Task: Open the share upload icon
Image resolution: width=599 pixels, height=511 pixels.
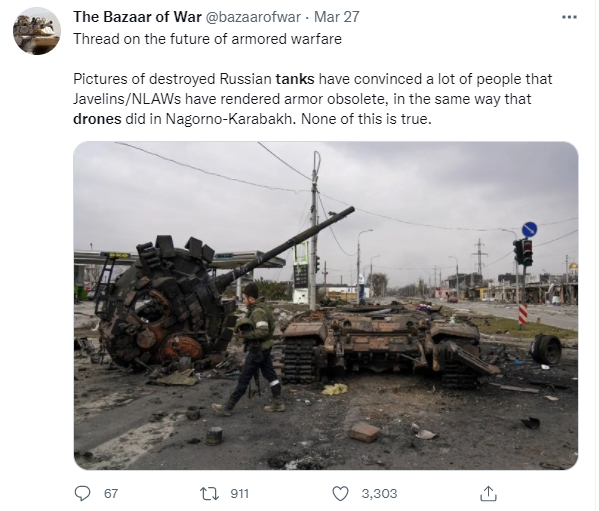Action: tap(488, 493)
